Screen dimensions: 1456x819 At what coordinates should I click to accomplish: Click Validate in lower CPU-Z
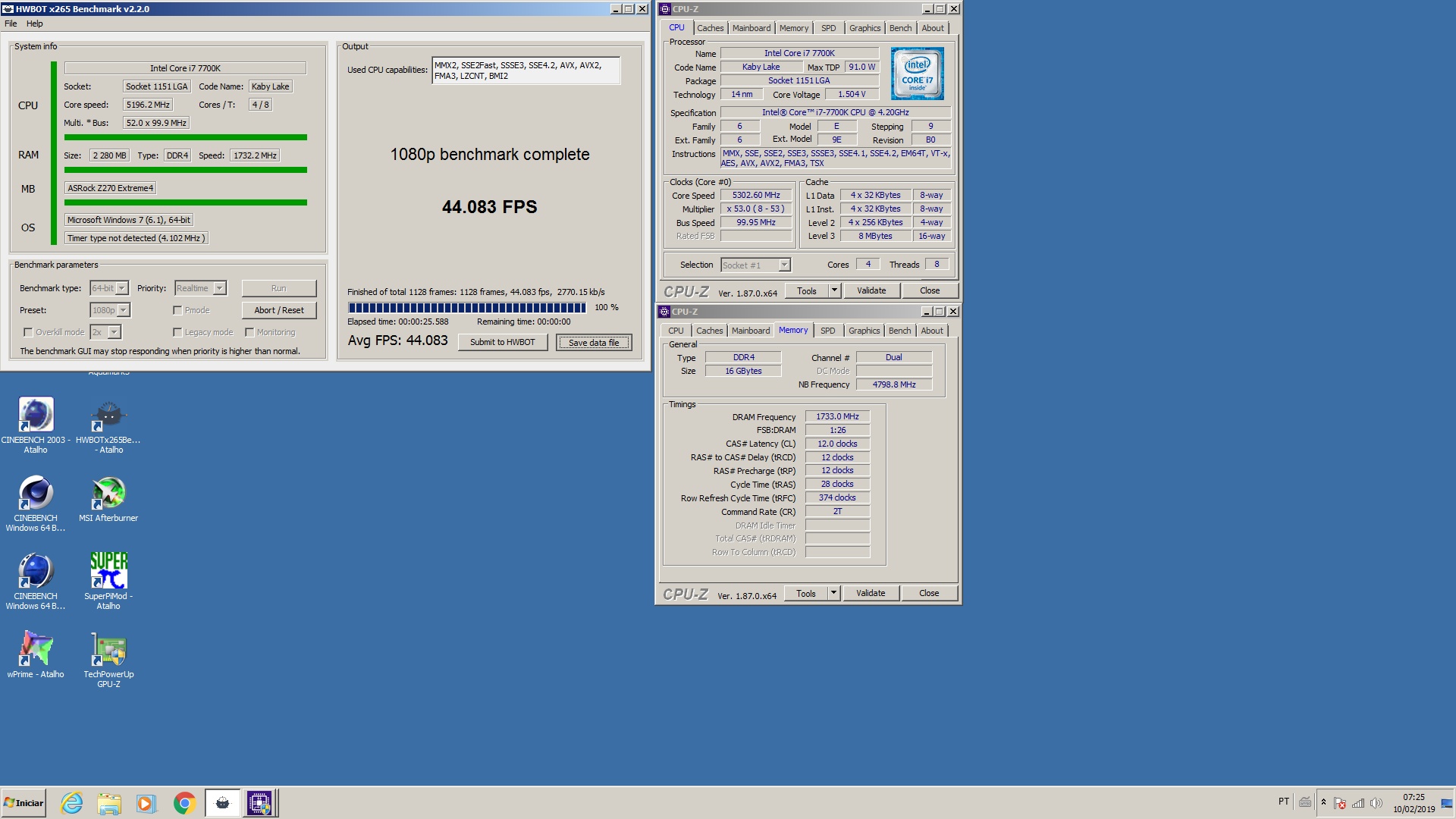coord(871,593)
